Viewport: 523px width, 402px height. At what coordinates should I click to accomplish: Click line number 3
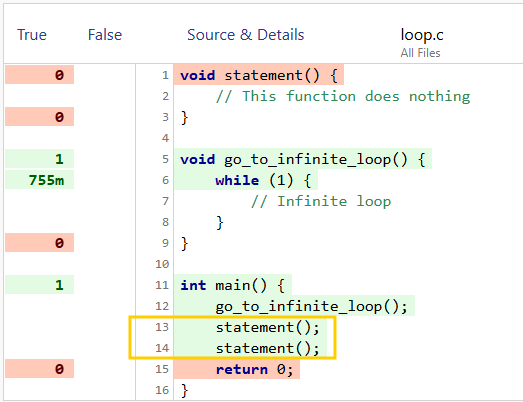(165, 117)
